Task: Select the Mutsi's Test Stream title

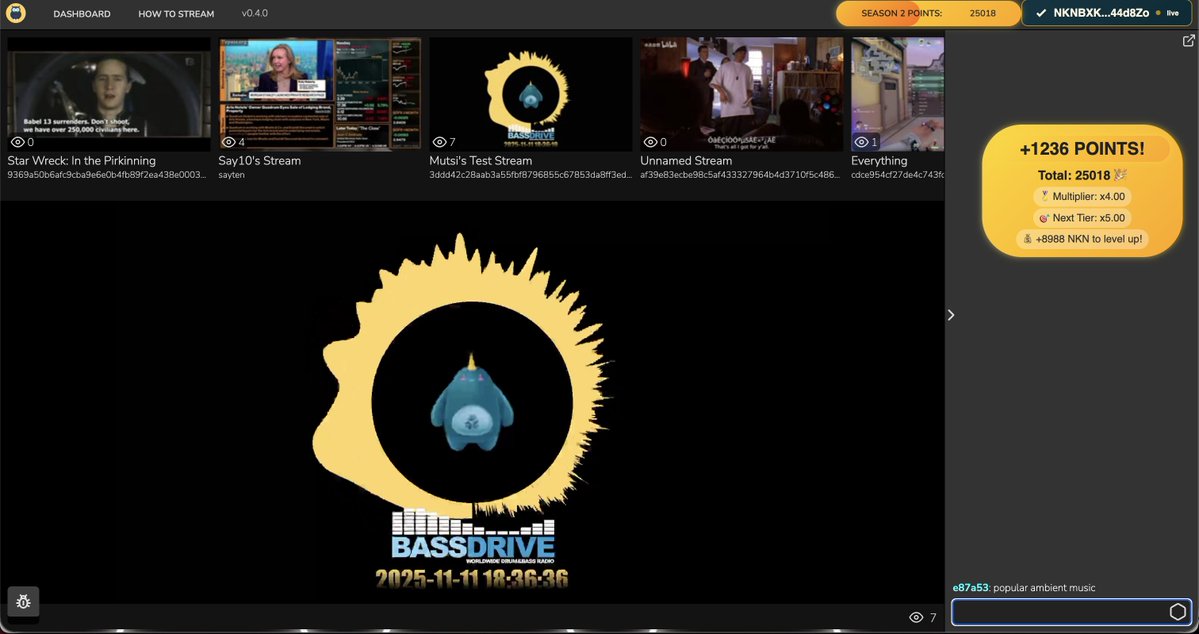Action: click(481, 161)
